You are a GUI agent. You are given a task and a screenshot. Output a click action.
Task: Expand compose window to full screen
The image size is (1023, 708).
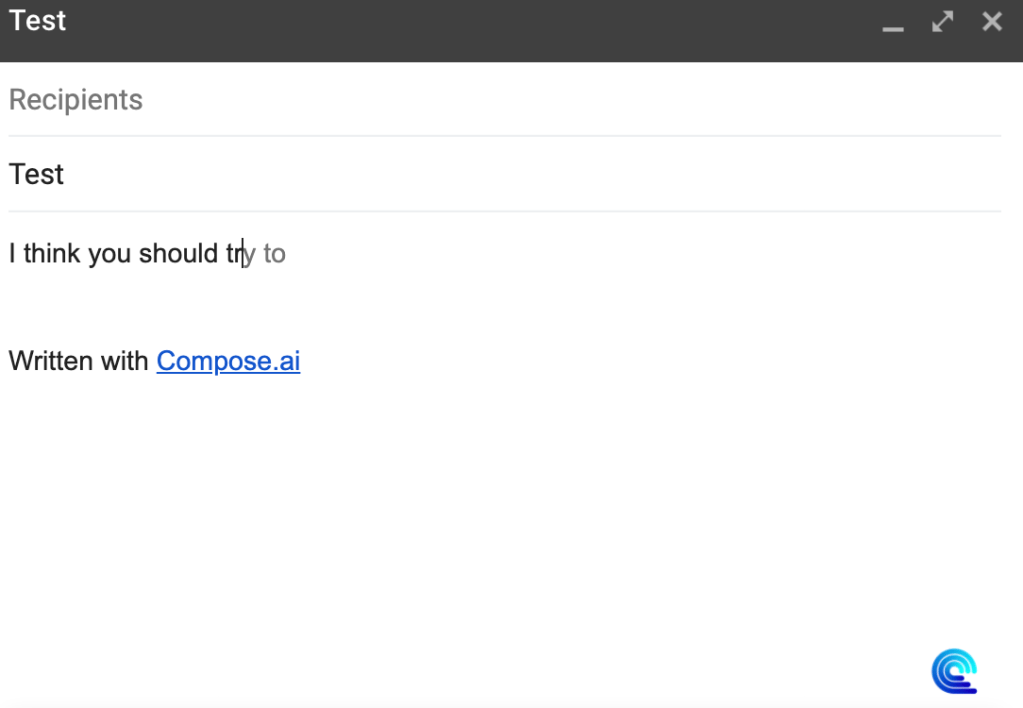click(x=942, y=22)
